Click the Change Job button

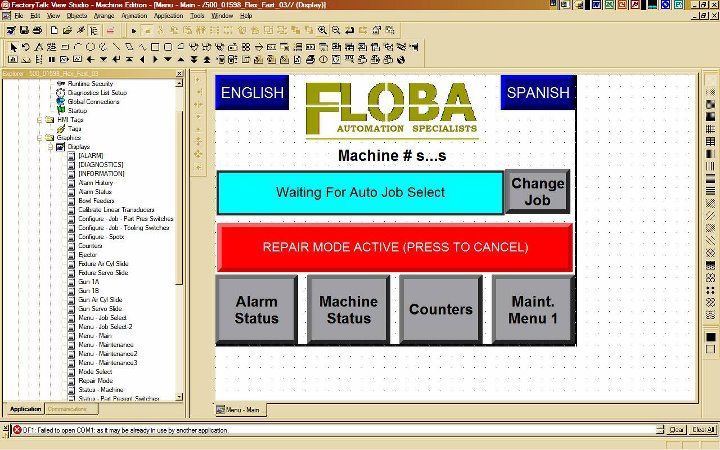pyautogui.click(x=537, y=191)
